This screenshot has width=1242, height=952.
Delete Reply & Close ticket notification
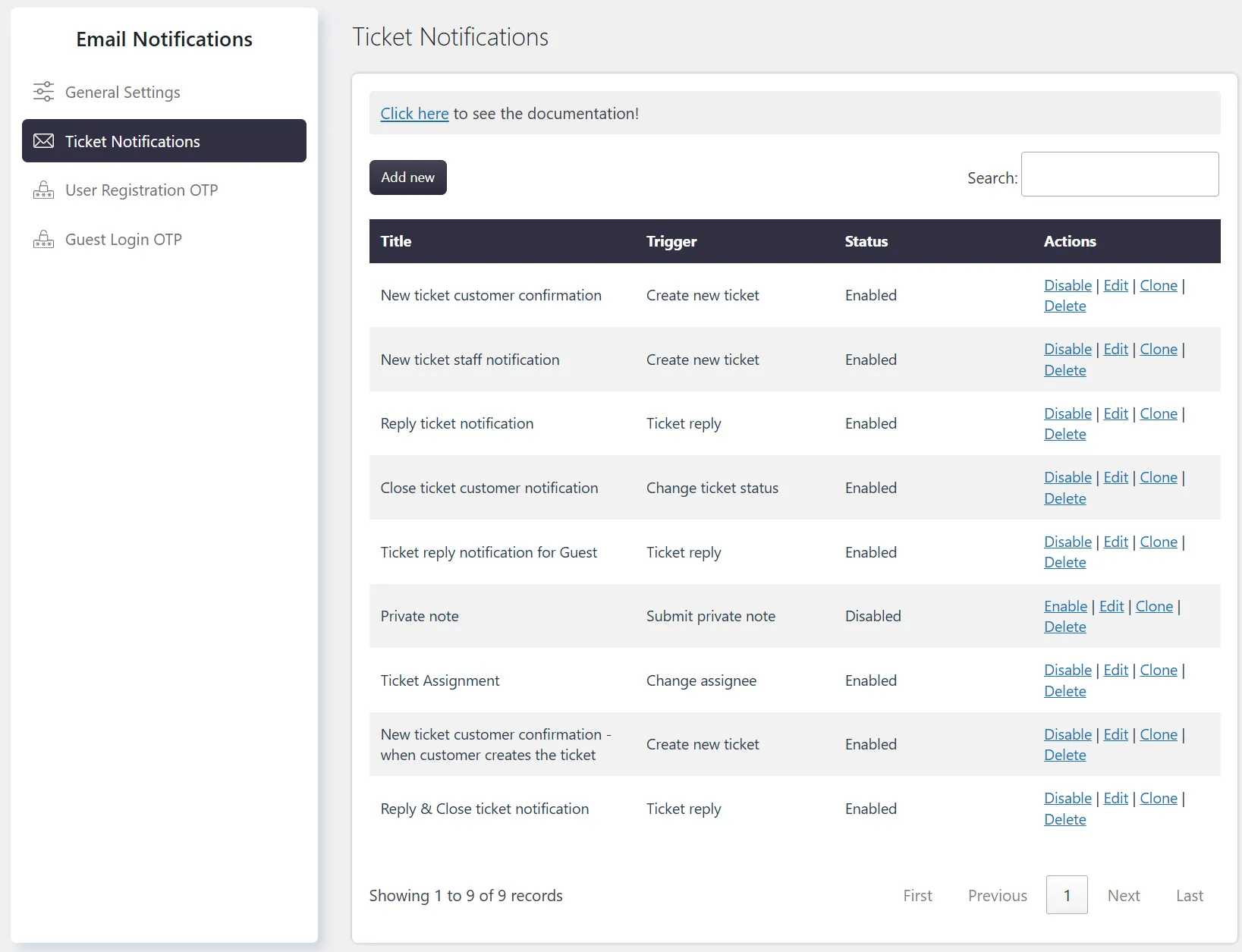click(1064, 819)
